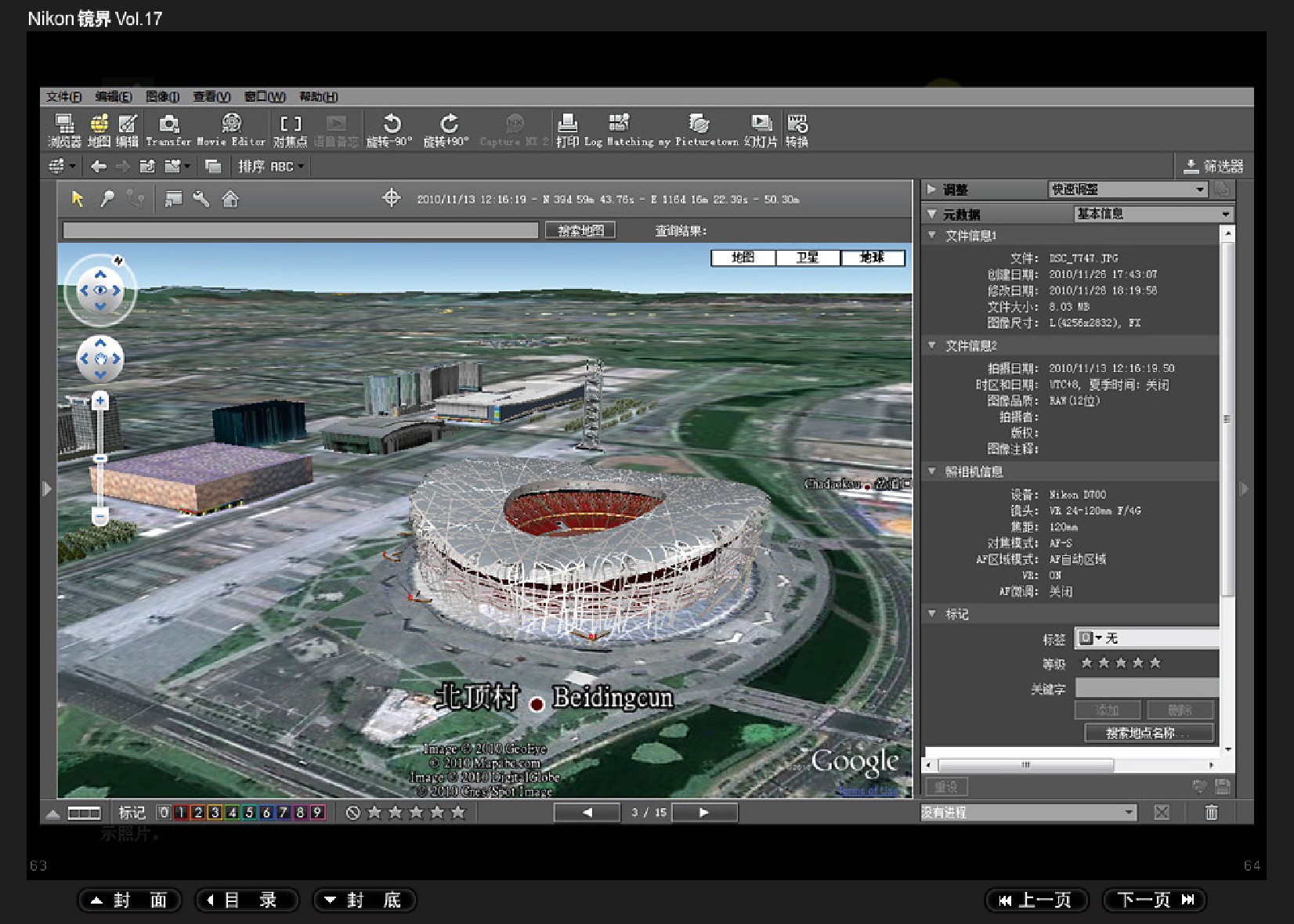Click the metadata horizontal scrollbar

point(1025,765)
